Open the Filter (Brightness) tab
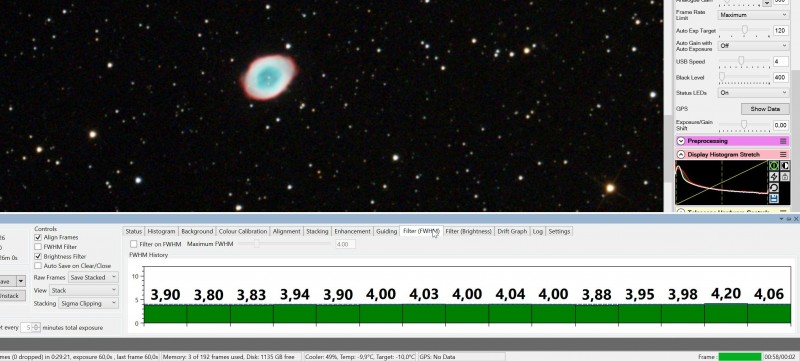 tap(468, 231)
